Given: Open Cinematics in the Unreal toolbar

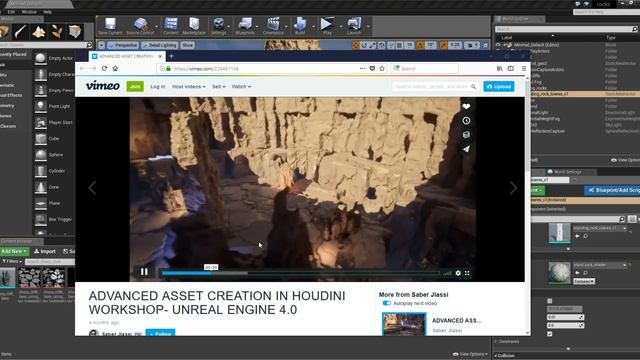Looking at the screenshot, I should coord(273,26).
